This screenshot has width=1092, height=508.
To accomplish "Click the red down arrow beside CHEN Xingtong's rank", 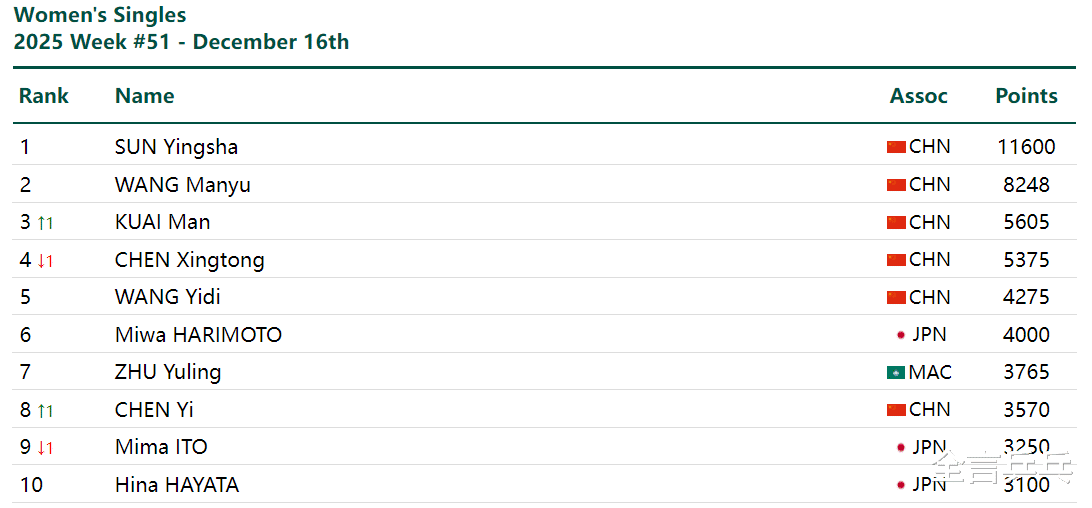I will 45,261.
